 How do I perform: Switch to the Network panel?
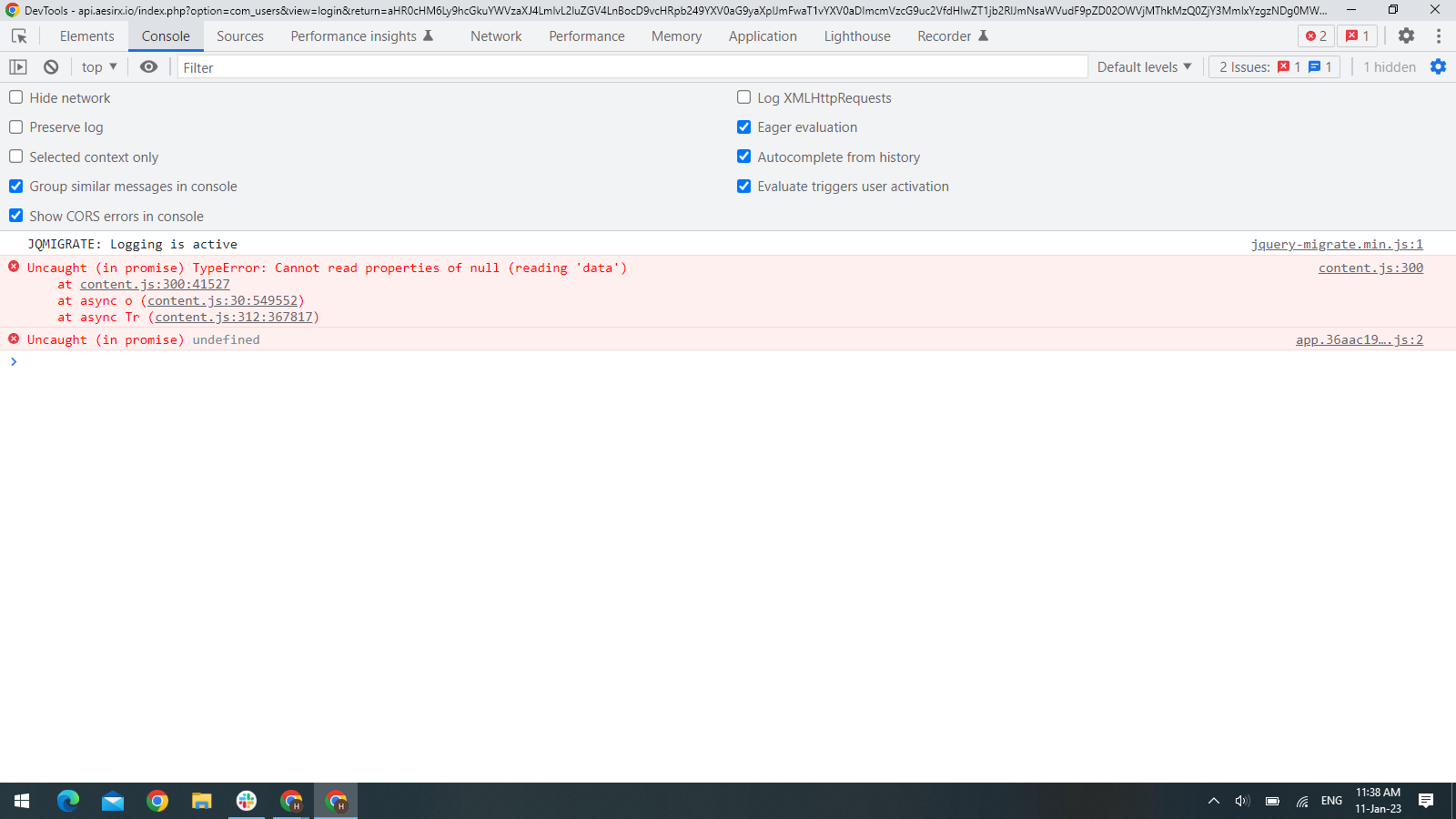[496, 35]
